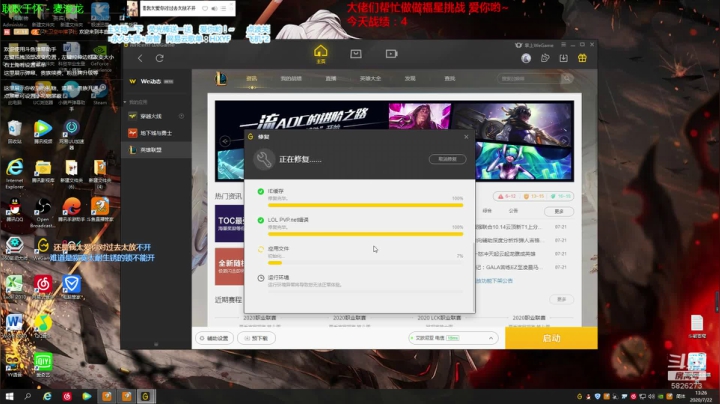Screen dimensions: 720x404
Task: Select the 直播 tab in LoL nav
Action: (x=331, y=79)
